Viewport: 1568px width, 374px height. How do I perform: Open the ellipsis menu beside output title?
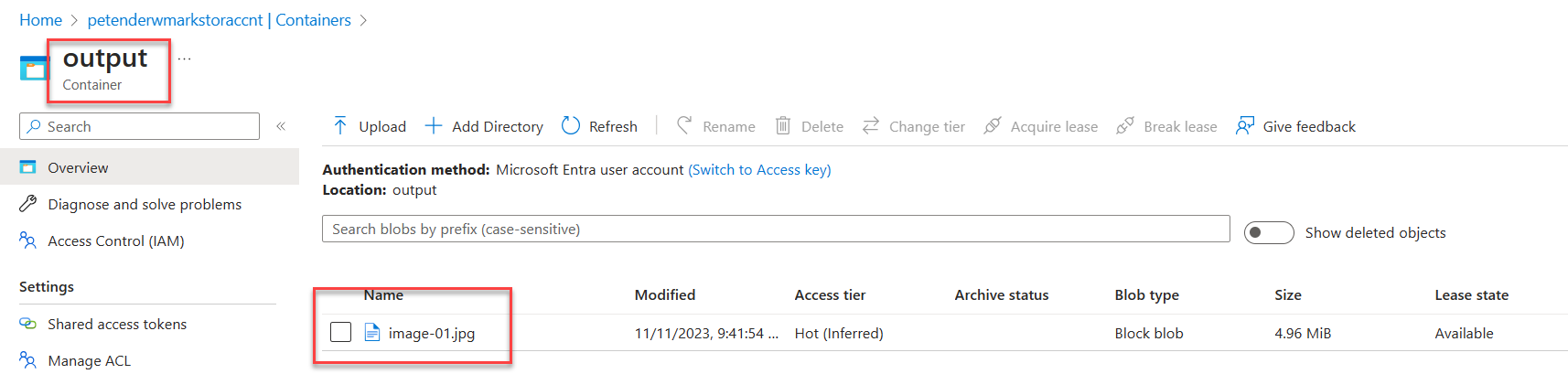[185, 59]
